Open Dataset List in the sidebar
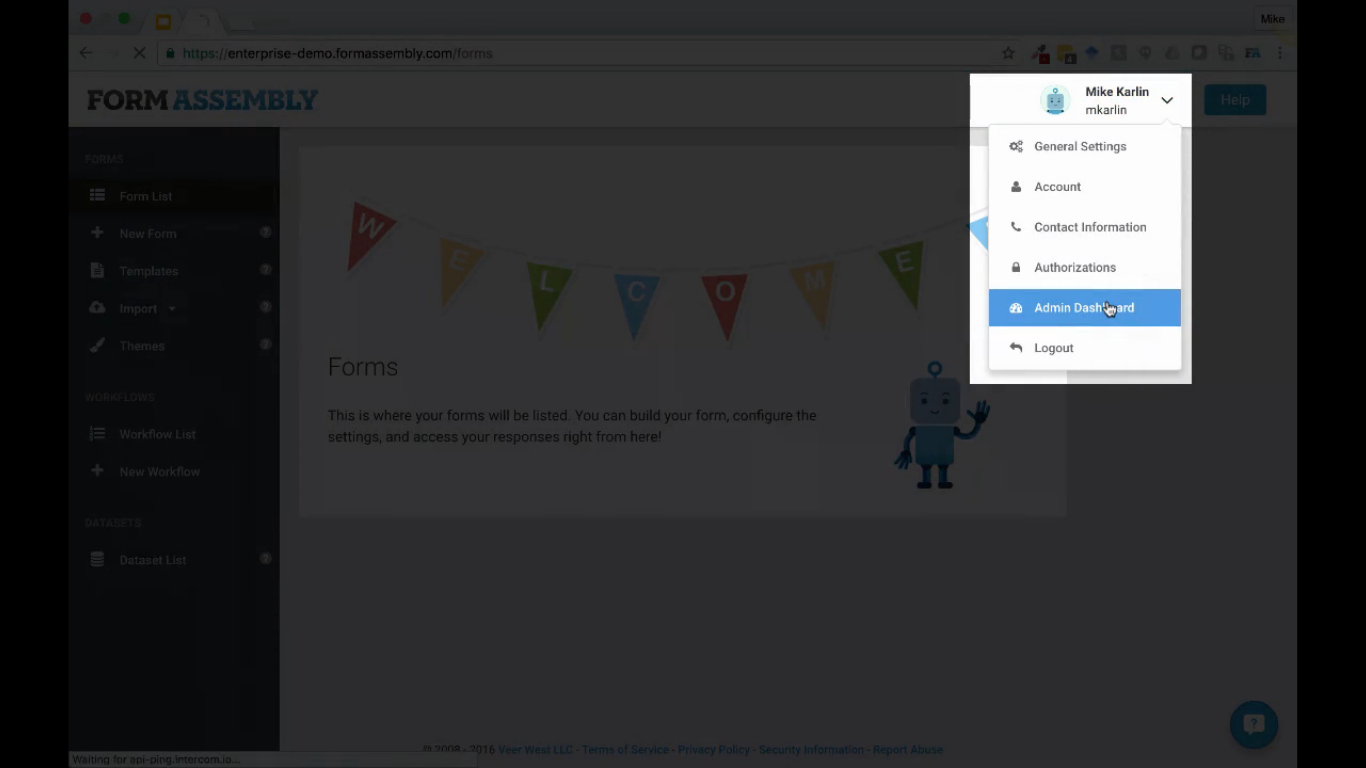1366x768 pixels. (x=153, y=560)
